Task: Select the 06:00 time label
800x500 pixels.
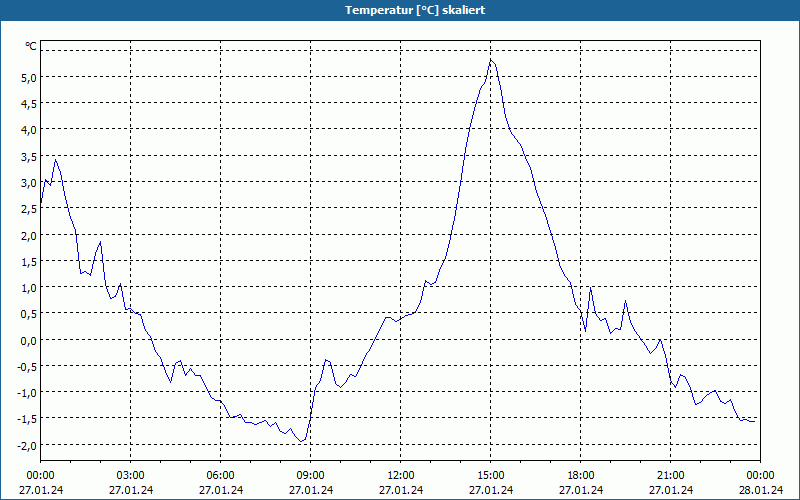Action: pyautogui.click(x=220, y=476)
